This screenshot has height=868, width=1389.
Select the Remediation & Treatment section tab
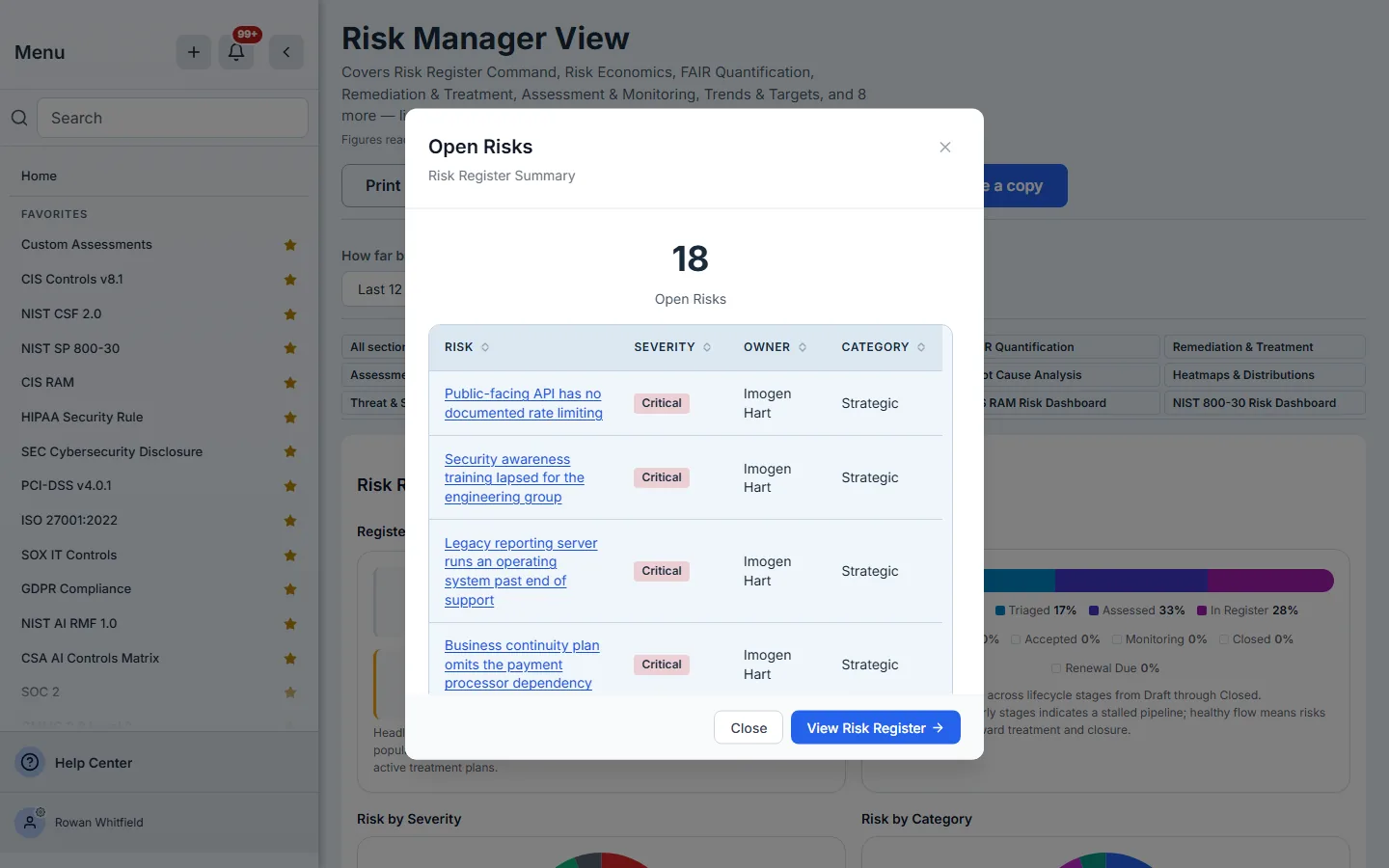click(1265, 347)
